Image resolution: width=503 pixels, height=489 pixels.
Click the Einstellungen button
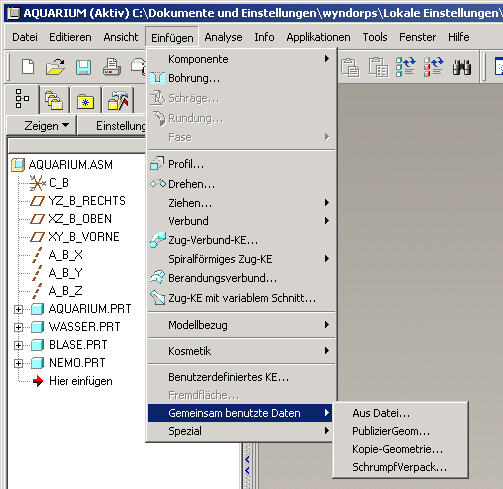point(112,126)
